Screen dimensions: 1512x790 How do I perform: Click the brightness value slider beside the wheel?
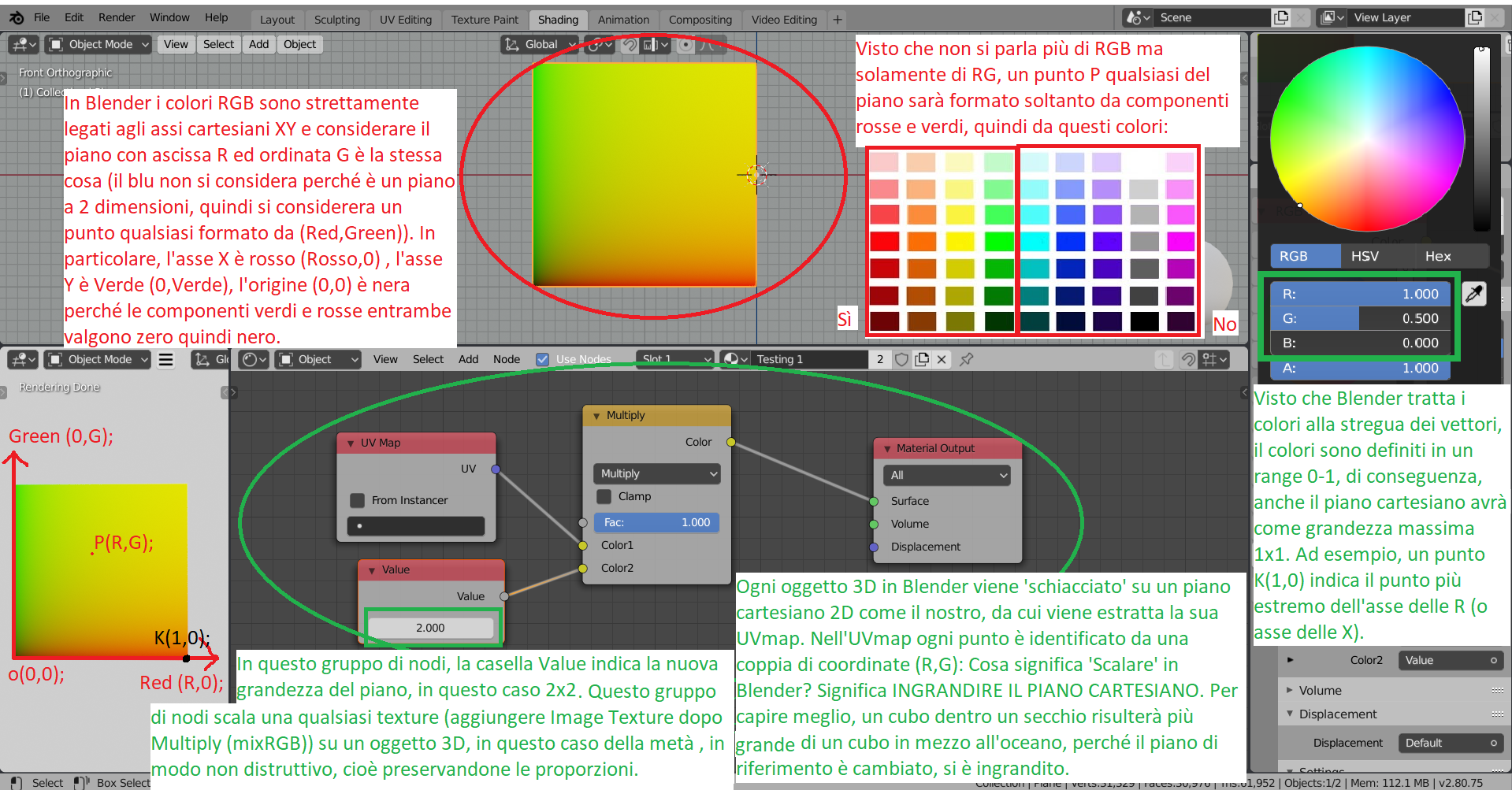[x=1481, y=138]
